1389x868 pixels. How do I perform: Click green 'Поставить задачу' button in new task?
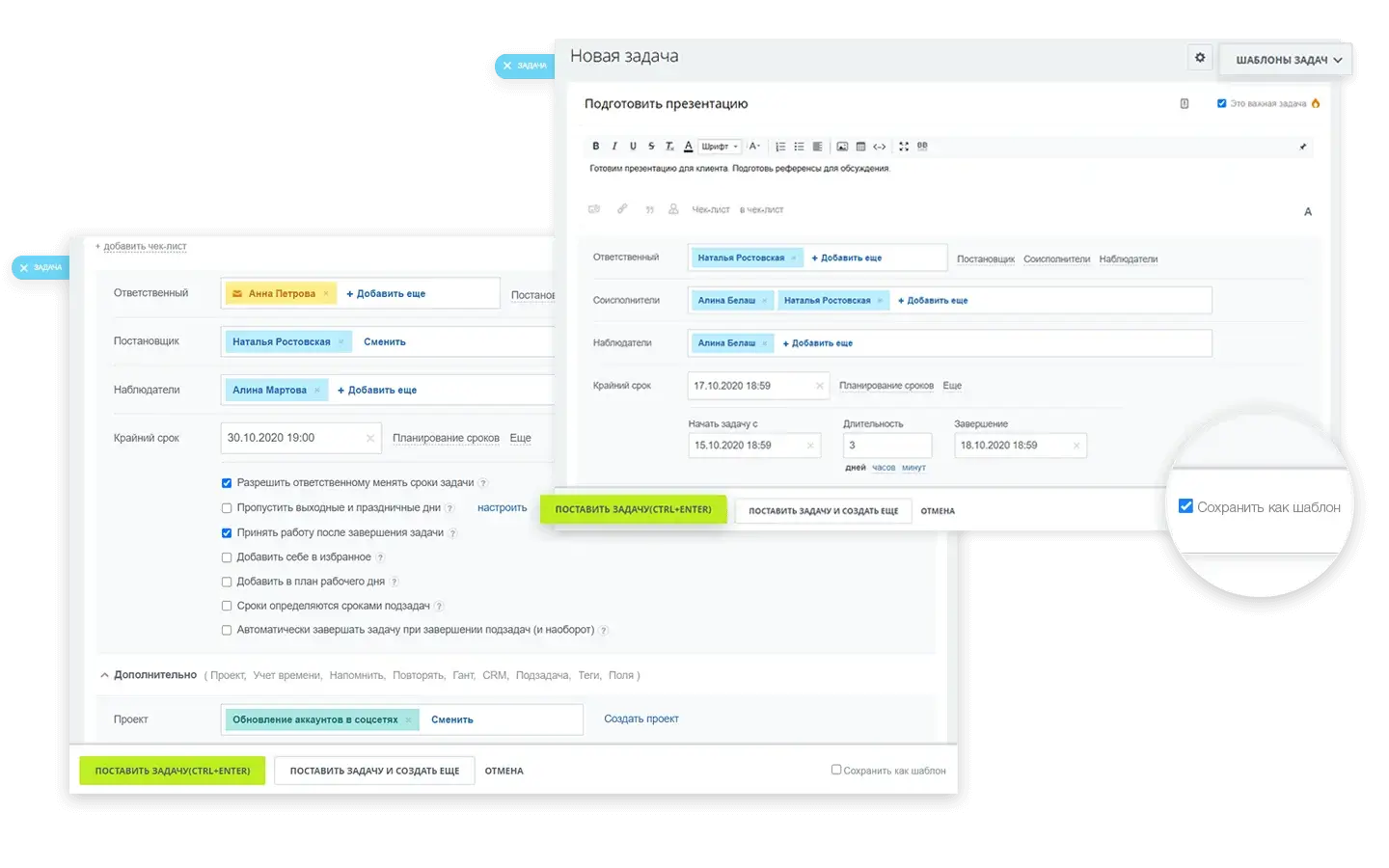click(633, 510)
